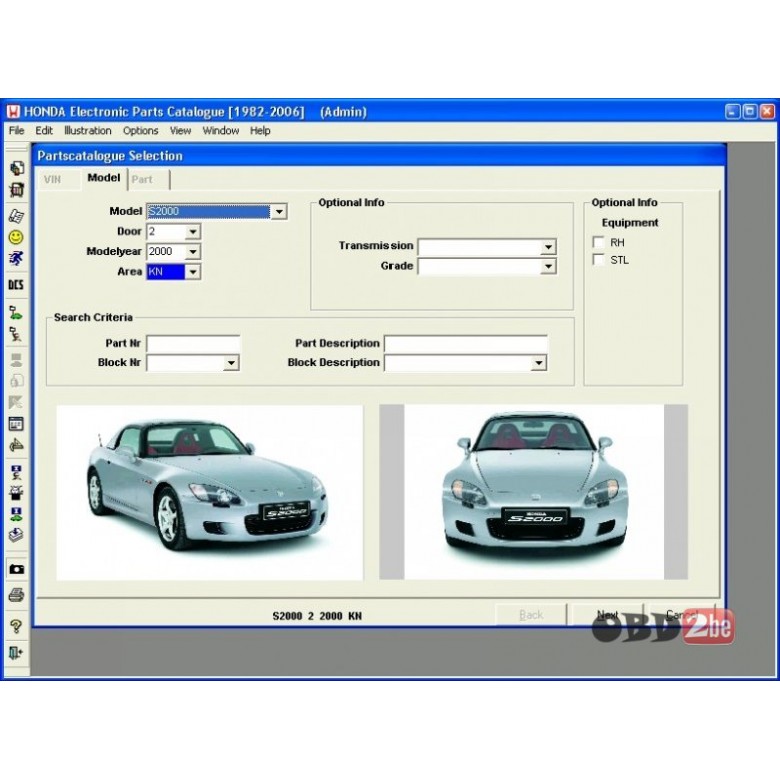The height and width of the screenshot is (780, 780).
Task: Expand the Block Description dropdown
Action: (x=538, y=363)
